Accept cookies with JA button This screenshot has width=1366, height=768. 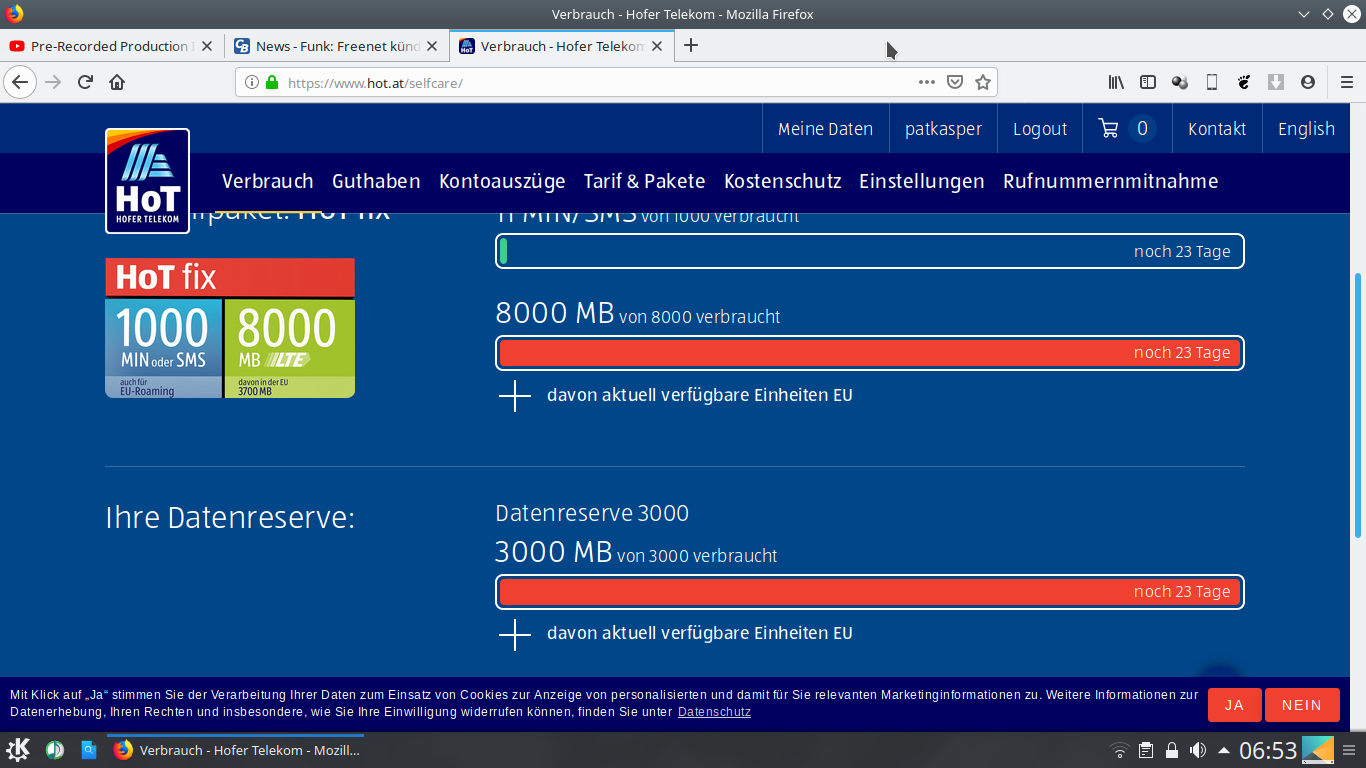pyautogui.click(x=1234, y=705)
